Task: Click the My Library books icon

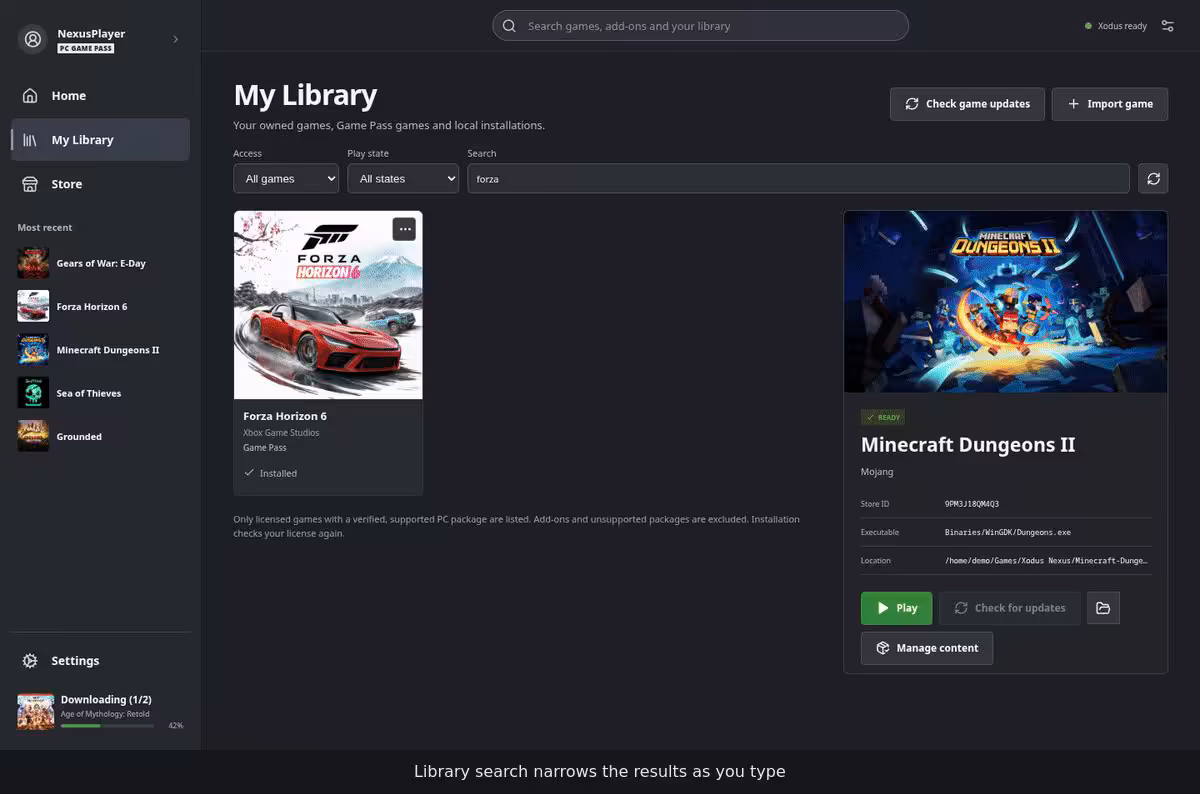Action: (31, 140)
